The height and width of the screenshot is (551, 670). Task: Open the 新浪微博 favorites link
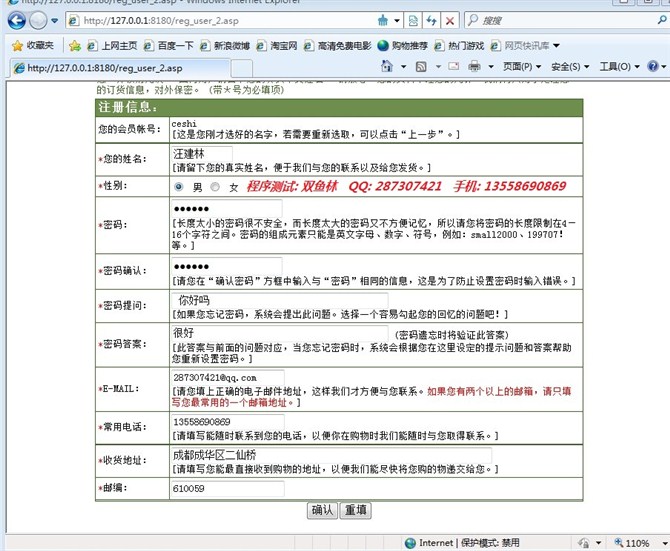(x=225, y=45)
